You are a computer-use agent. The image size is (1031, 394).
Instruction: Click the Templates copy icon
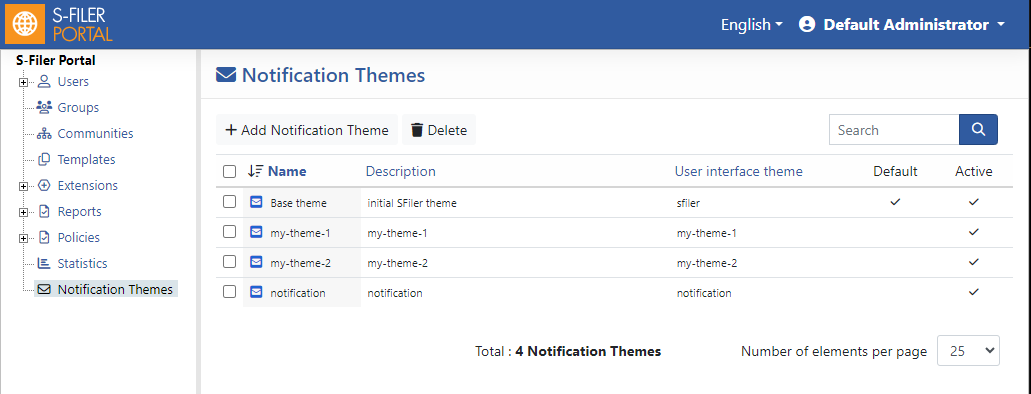point(44,159)
